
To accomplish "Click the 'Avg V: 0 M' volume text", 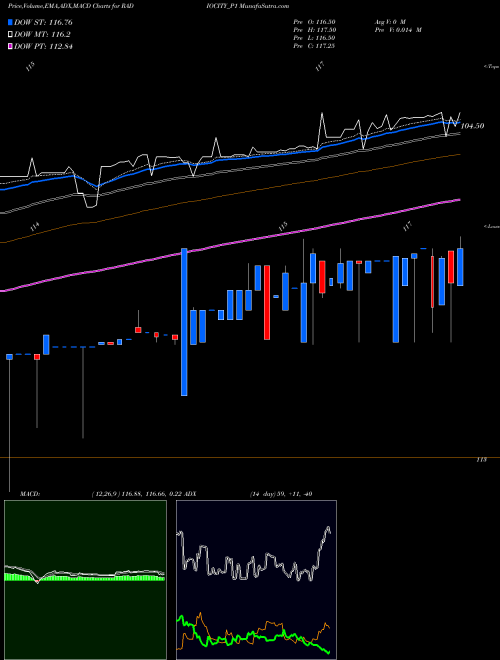I will pos(389,21).
